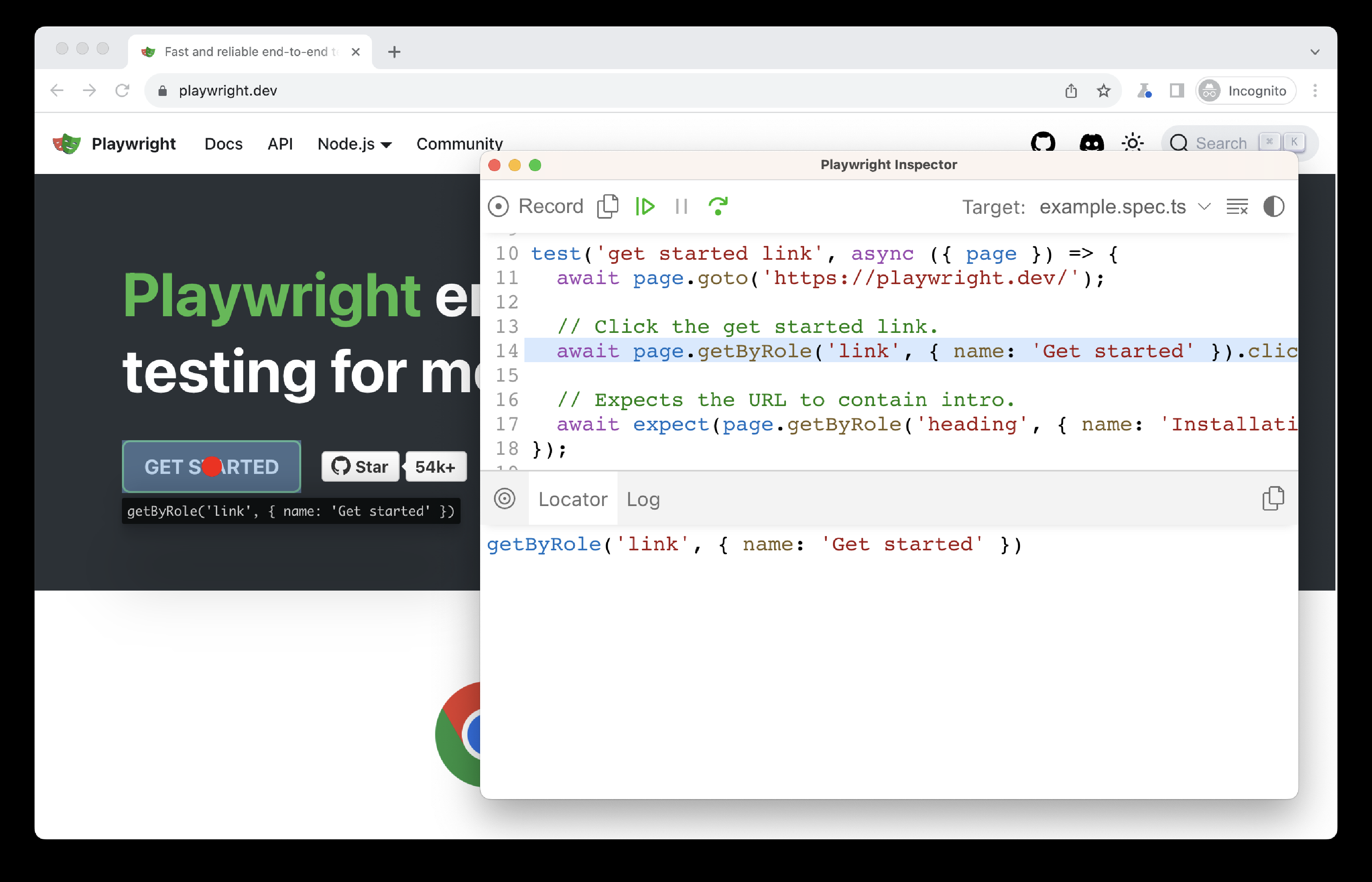Open the tab search chevron
1372x882 pixels.
pyautogui.click(x=1315, y=52)
